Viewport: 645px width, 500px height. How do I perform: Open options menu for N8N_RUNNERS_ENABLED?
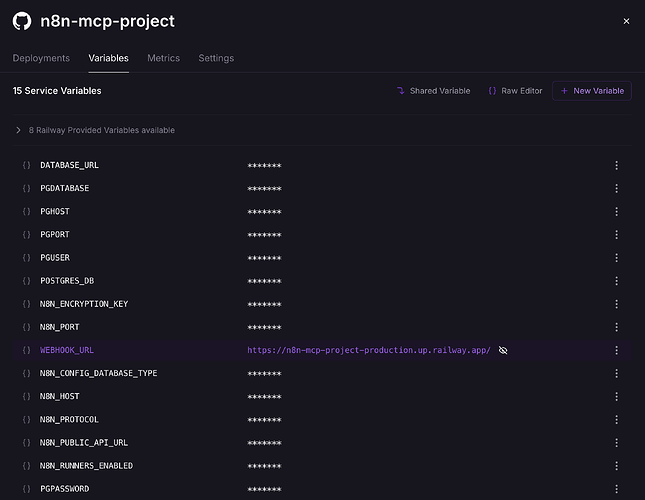(x=616, y=466)
